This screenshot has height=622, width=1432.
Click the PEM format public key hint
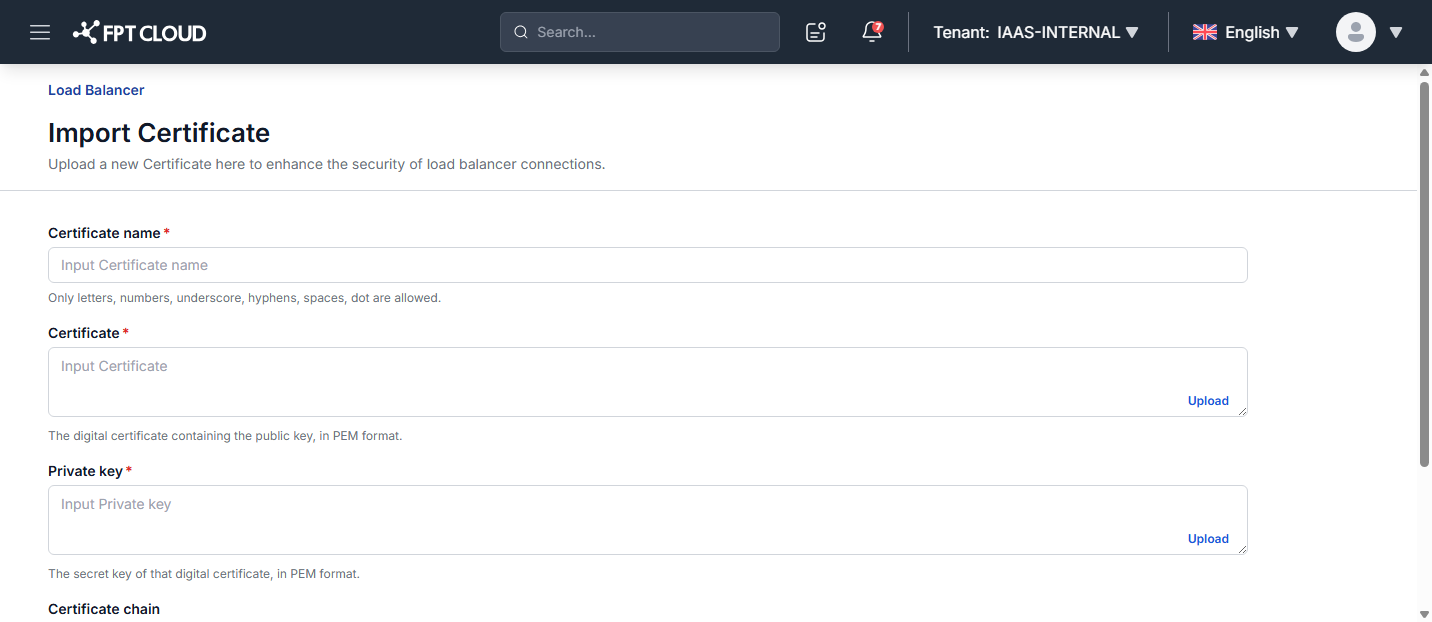tap(225, 436)
